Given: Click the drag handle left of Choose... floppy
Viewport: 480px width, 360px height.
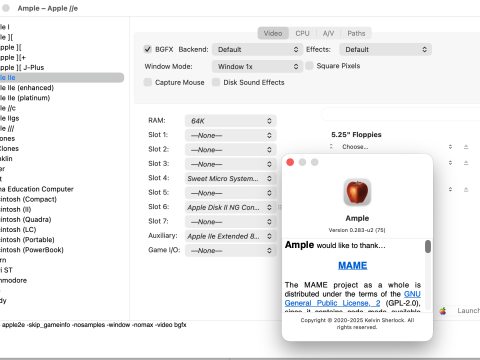Looking at the screenshot, I should click(x=331, y=146).
